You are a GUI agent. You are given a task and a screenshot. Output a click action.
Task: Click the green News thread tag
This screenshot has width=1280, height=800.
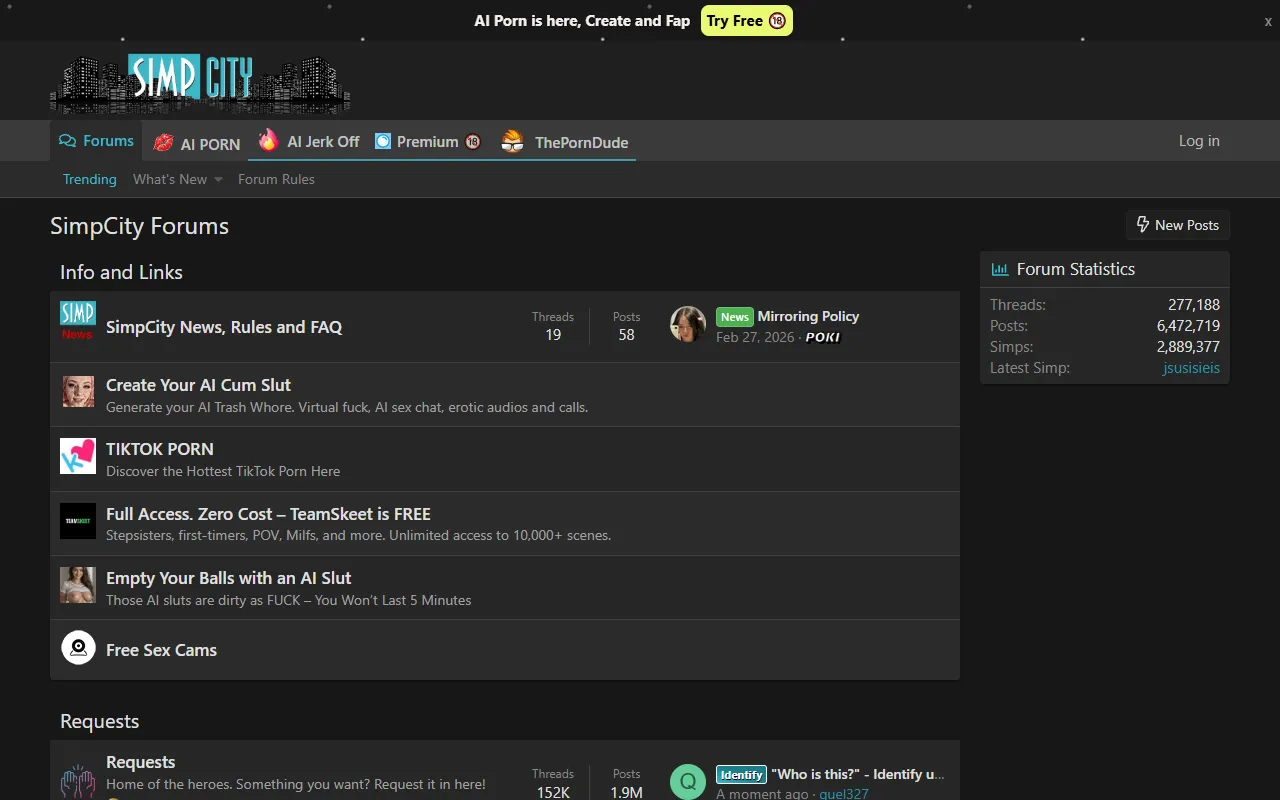(734, 317)
